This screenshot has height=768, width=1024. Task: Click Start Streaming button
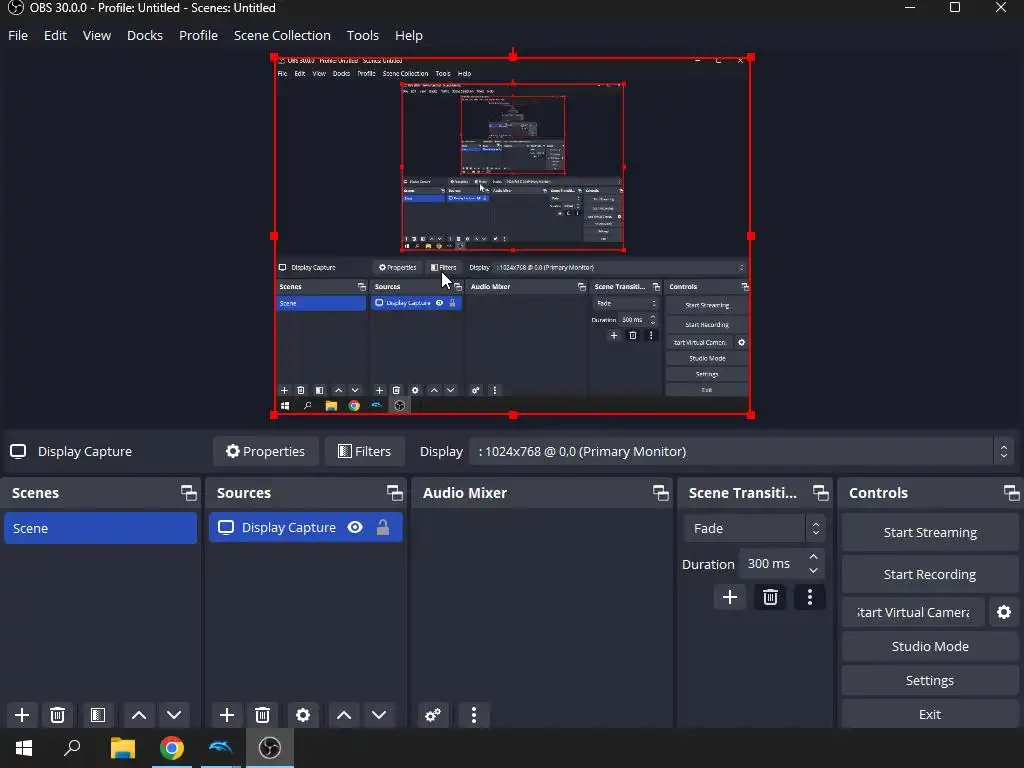point(930,532)
